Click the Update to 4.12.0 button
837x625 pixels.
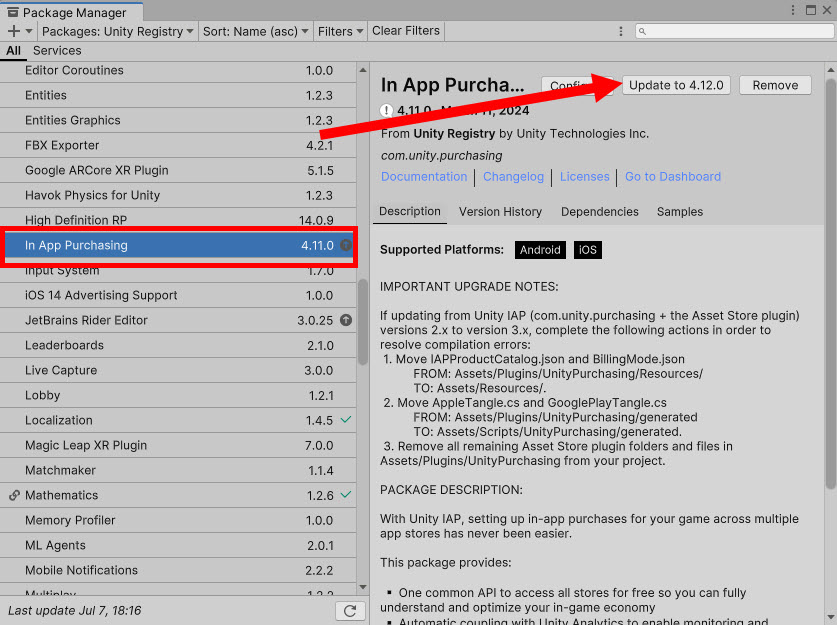[676, 85]
